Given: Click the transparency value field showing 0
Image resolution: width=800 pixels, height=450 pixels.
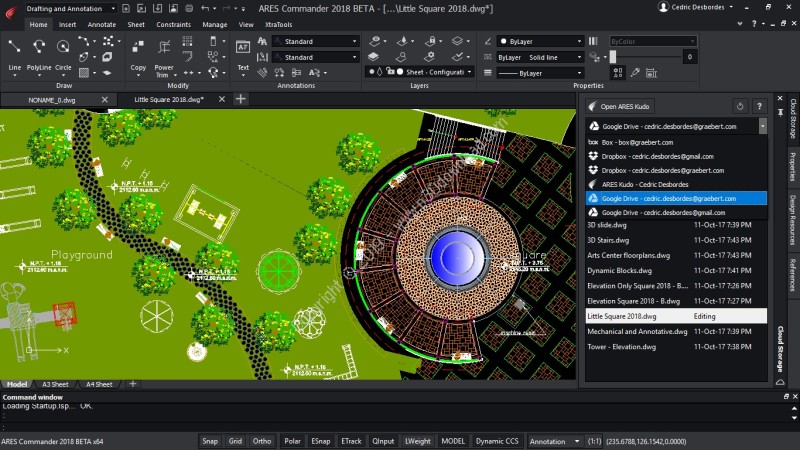Looking at the screenshot, I should [x=689, y=57].
